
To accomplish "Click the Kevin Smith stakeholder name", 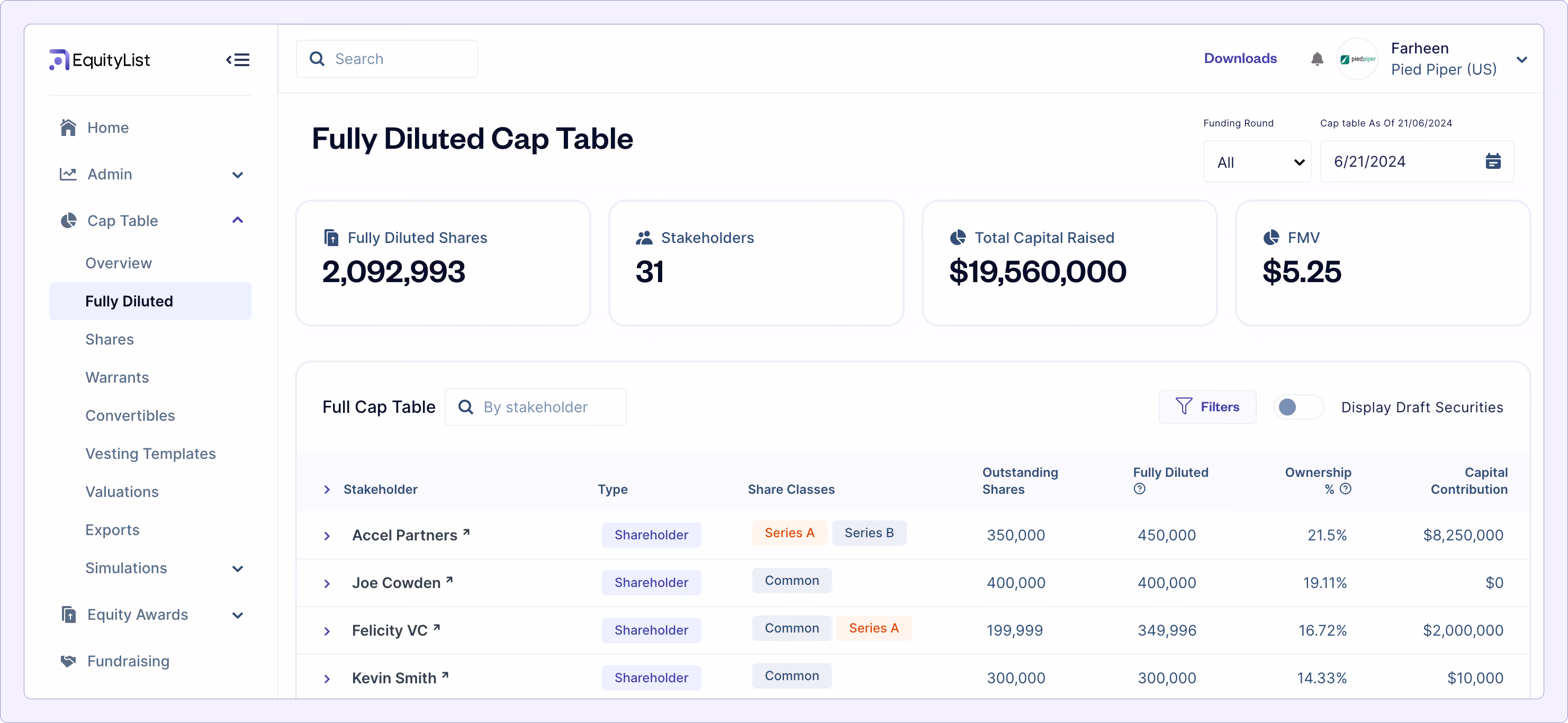I will point(394,677).
